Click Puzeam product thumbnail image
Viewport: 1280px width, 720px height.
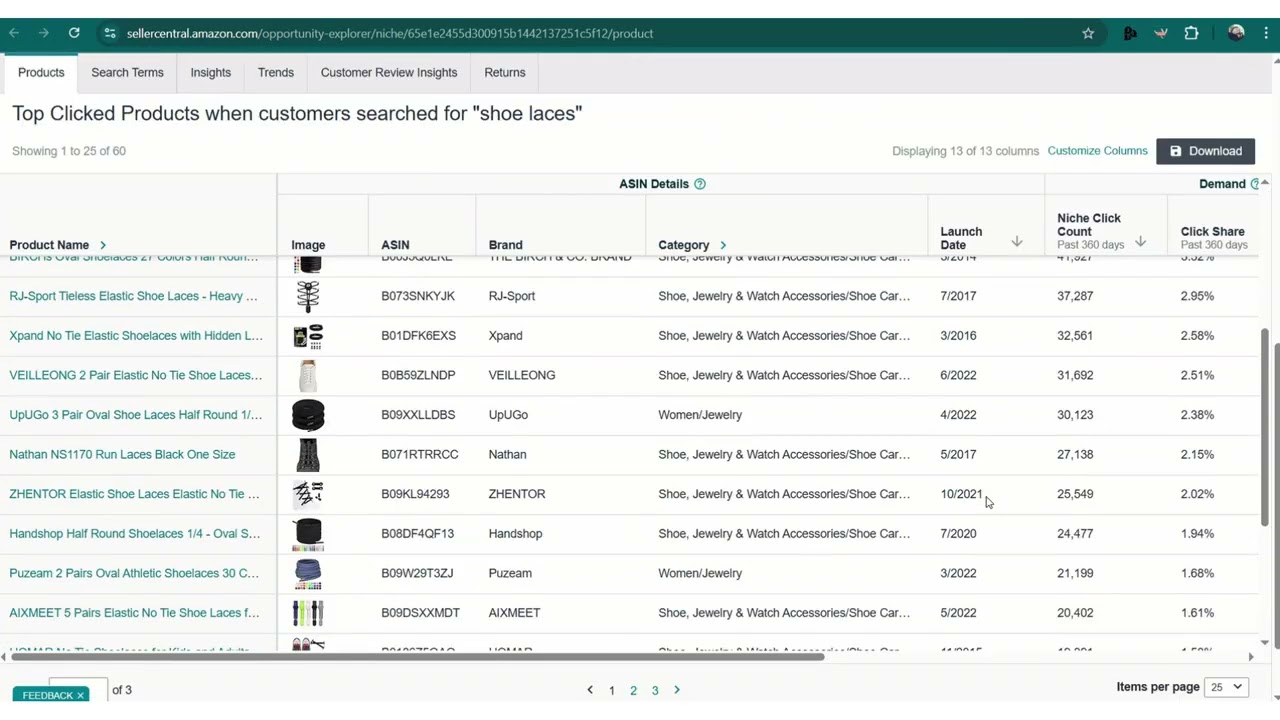coord(308,573)
